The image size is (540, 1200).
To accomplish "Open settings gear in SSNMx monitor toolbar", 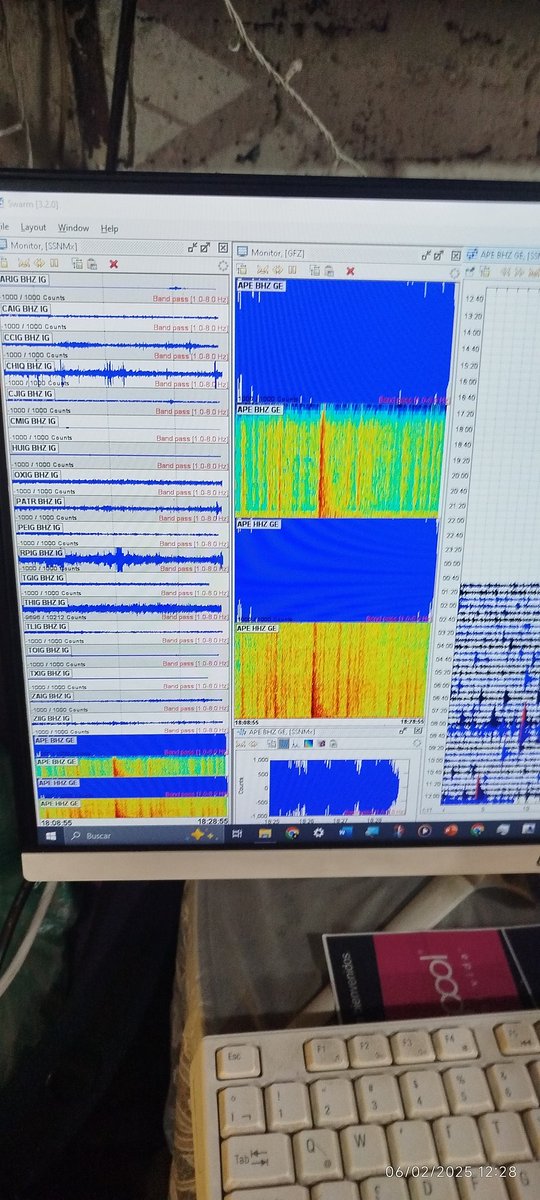I will 222,265.
